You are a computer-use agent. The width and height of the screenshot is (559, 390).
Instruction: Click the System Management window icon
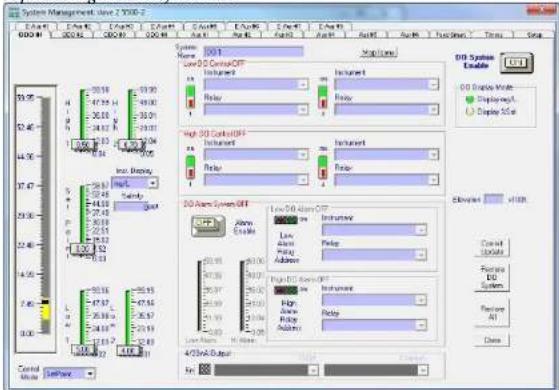pos(14,12)
